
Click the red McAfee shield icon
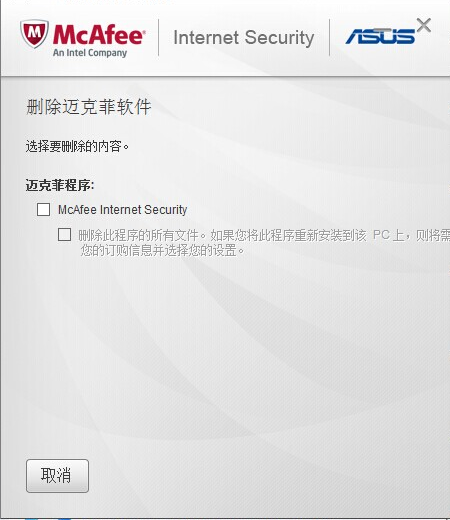tap(34, 34)
